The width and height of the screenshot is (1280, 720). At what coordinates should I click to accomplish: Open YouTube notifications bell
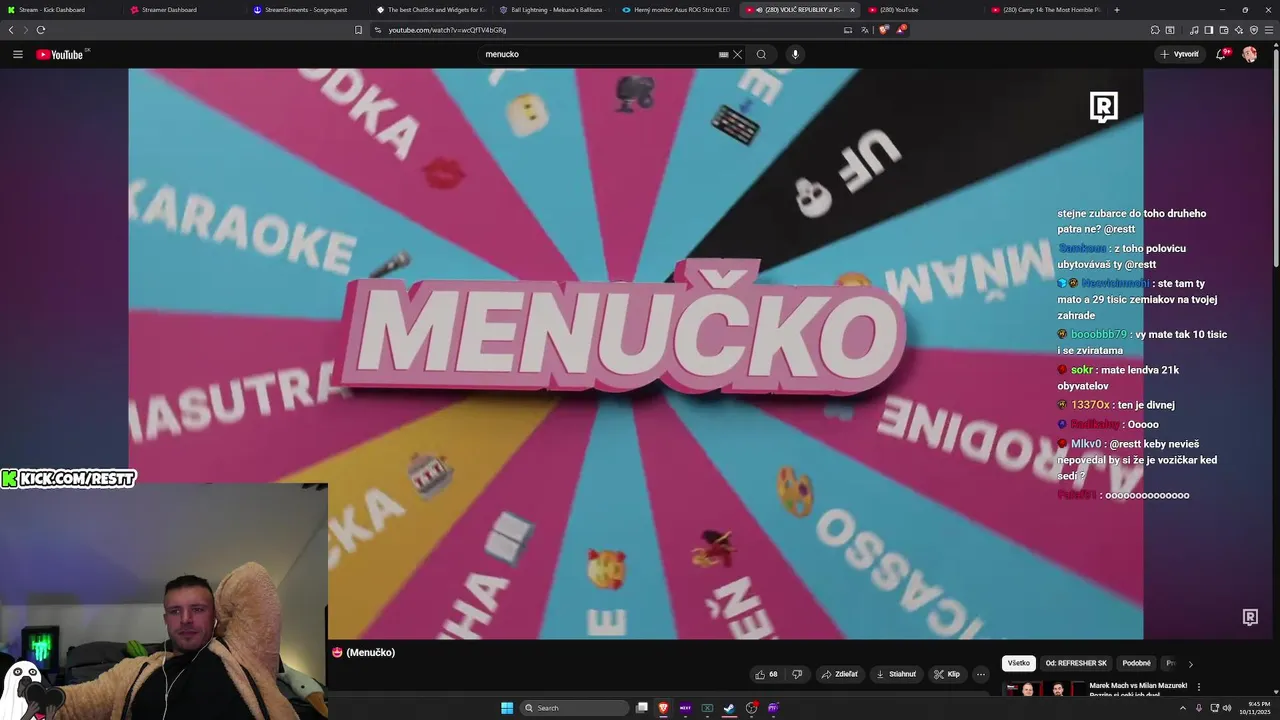(1221, 54)
